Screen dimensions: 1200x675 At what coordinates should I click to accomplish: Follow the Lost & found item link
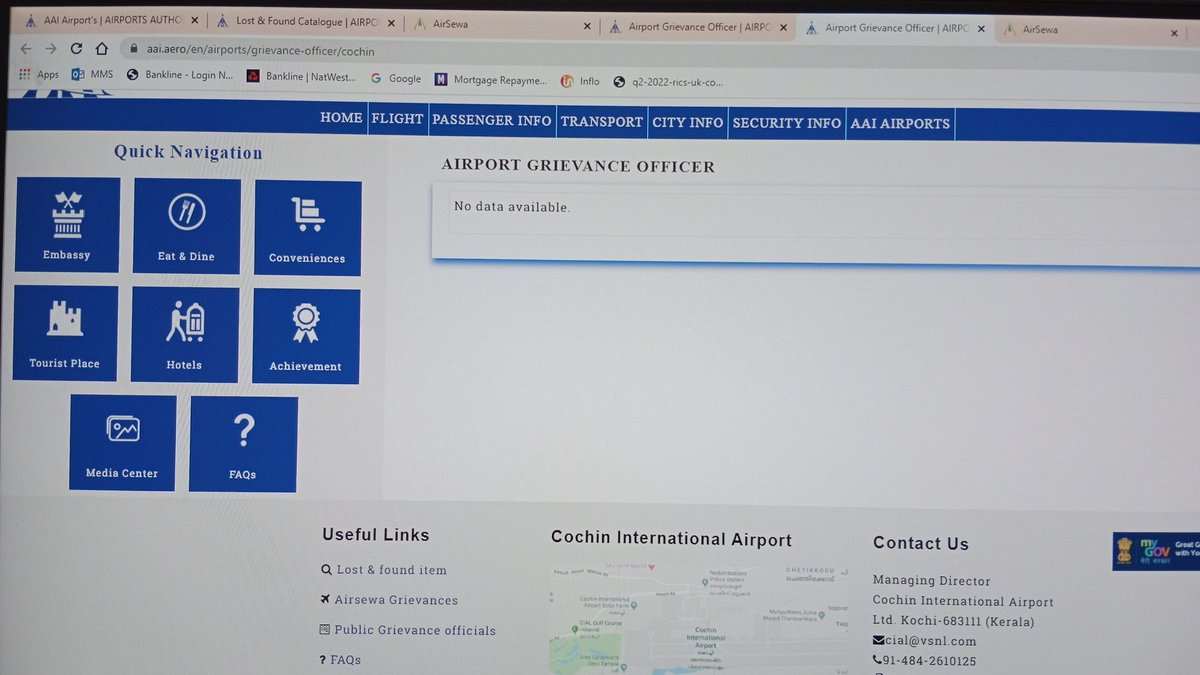point(384,570)
